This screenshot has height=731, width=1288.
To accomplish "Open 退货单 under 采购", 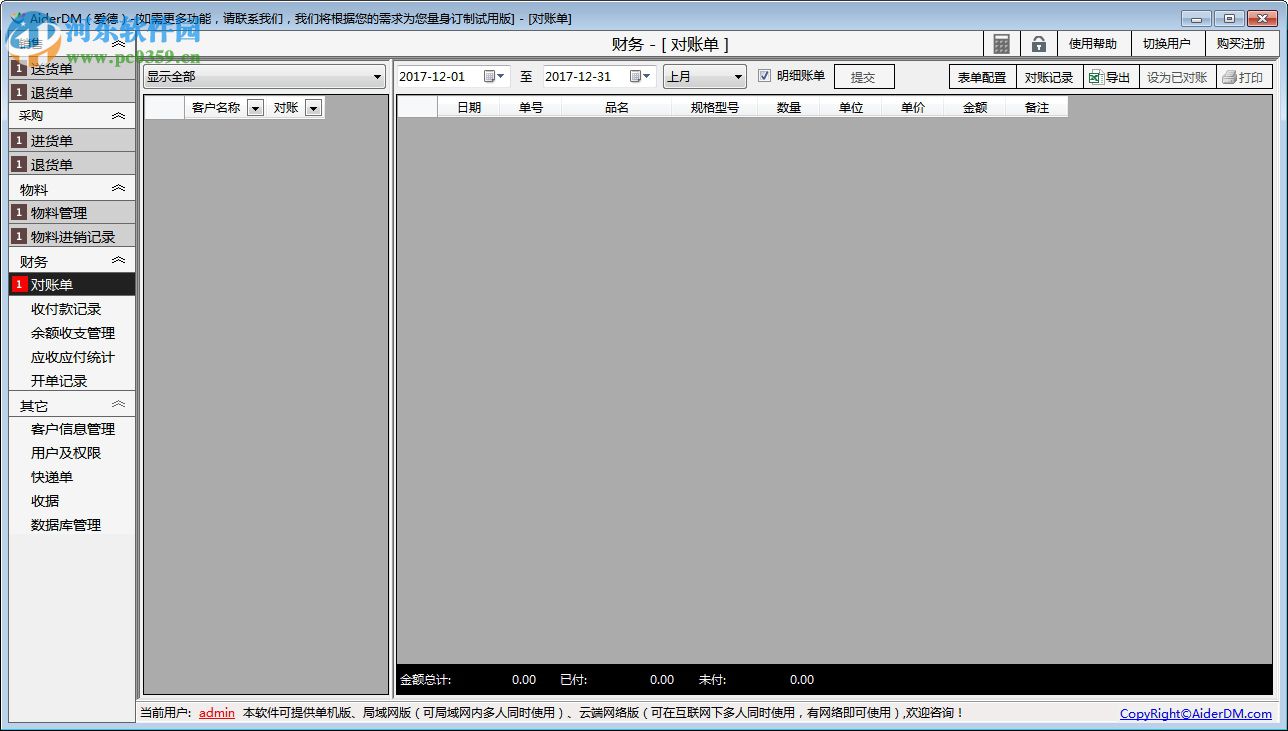I will coord(72,165).
